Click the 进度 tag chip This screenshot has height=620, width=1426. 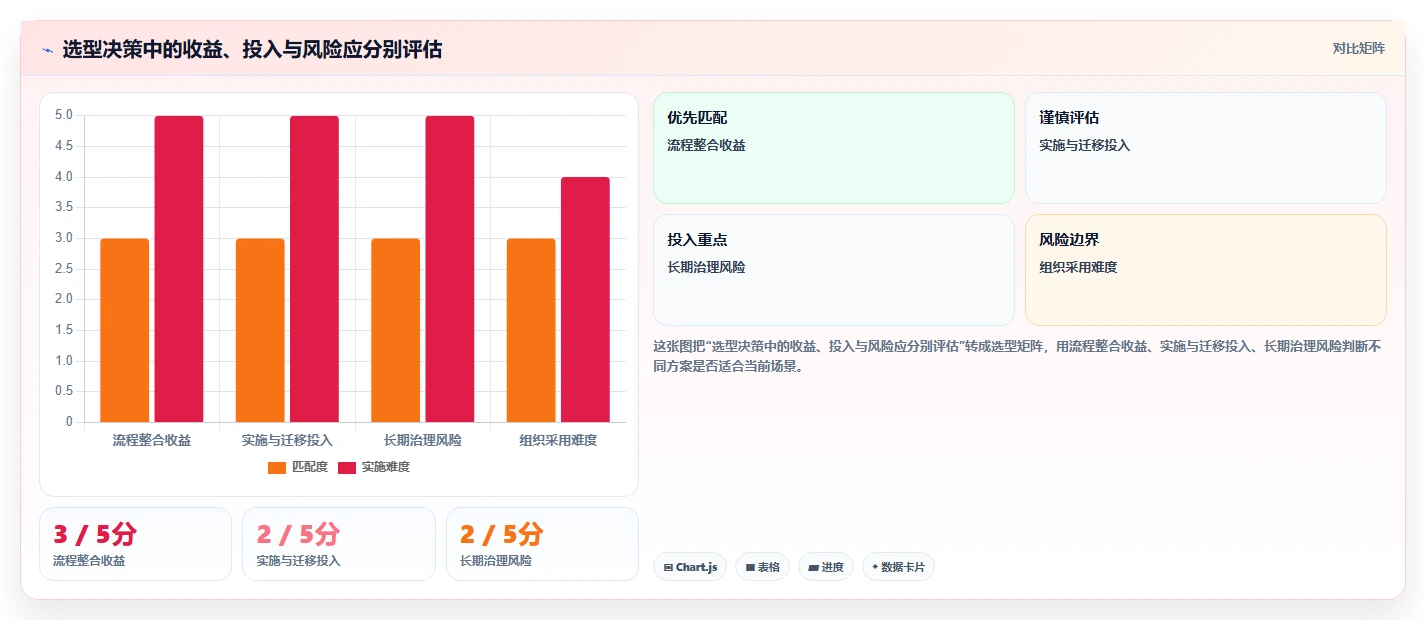826,567
